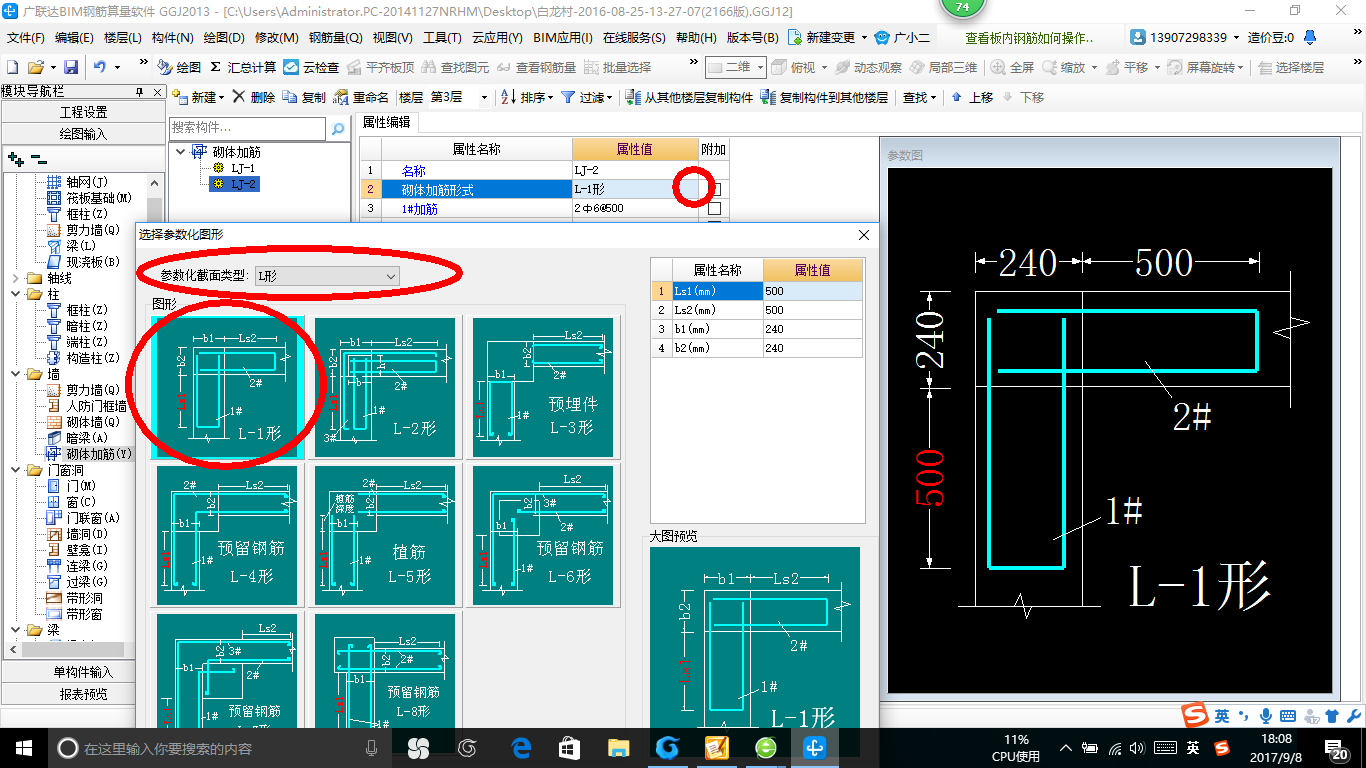Open 绘图 drawing mode in toolbar
Screen dimensions: 1366x768
(179, 67)
